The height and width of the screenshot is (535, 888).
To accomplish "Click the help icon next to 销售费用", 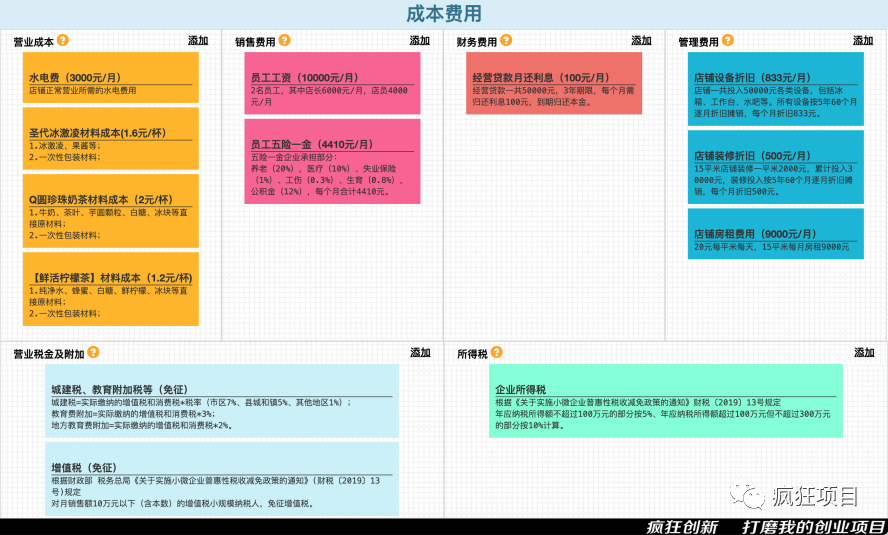I will coord(284,41).
